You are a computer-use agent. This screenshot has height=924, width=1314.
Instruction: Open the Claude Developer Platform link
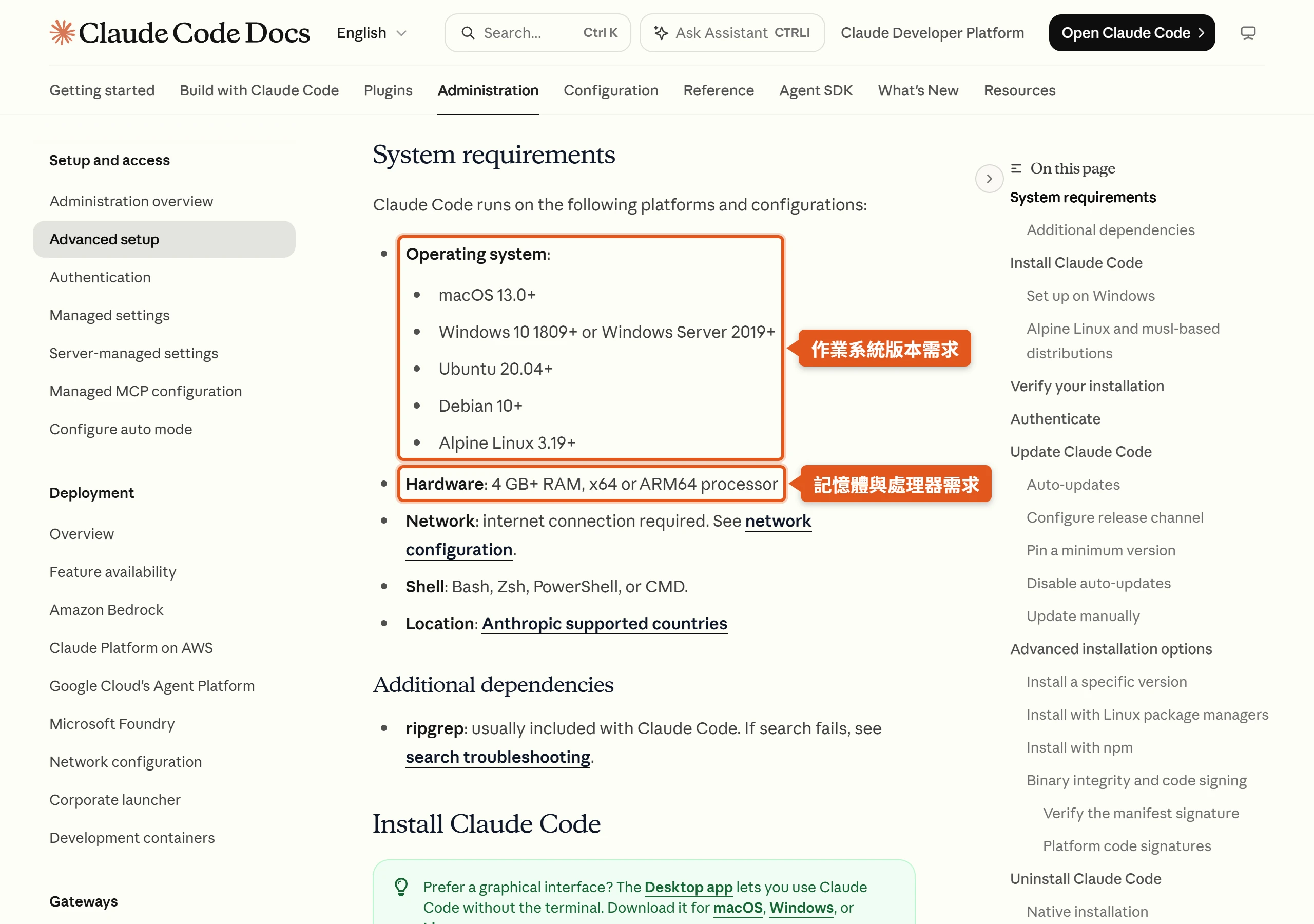point(932,33)
